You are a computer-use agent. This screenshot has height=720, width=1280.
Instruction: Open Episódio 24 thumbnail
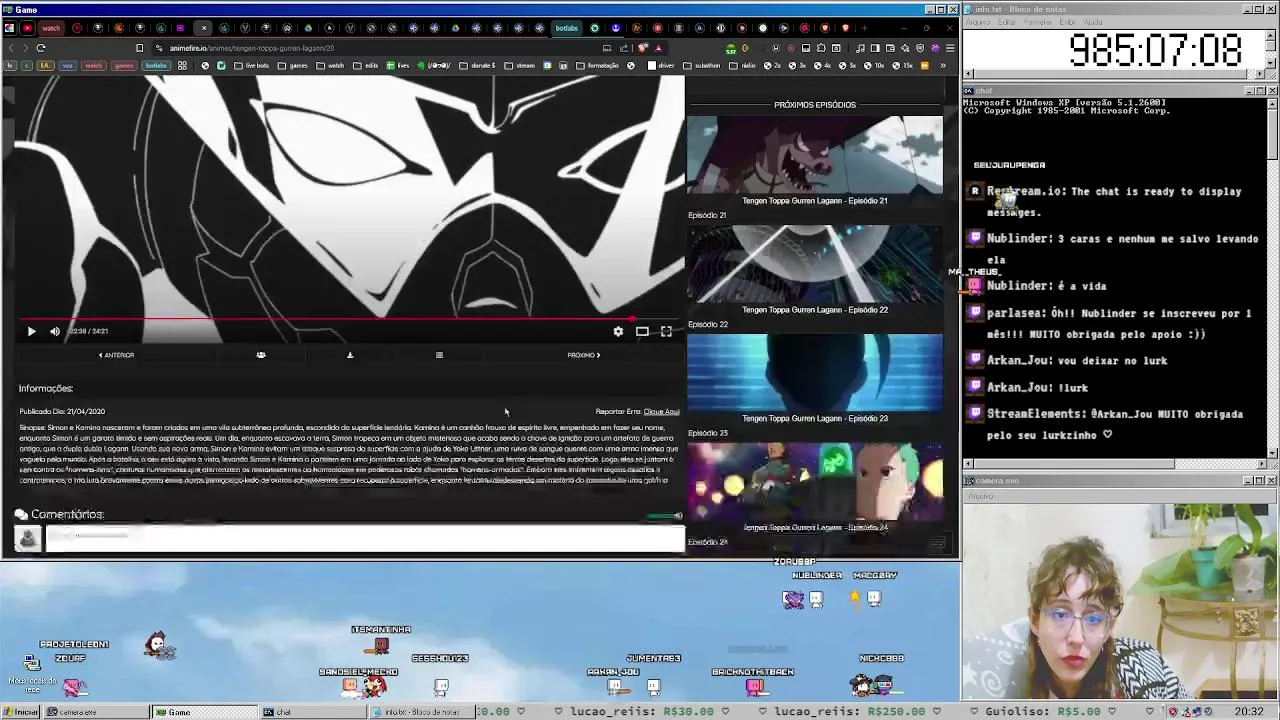(815, 482)
